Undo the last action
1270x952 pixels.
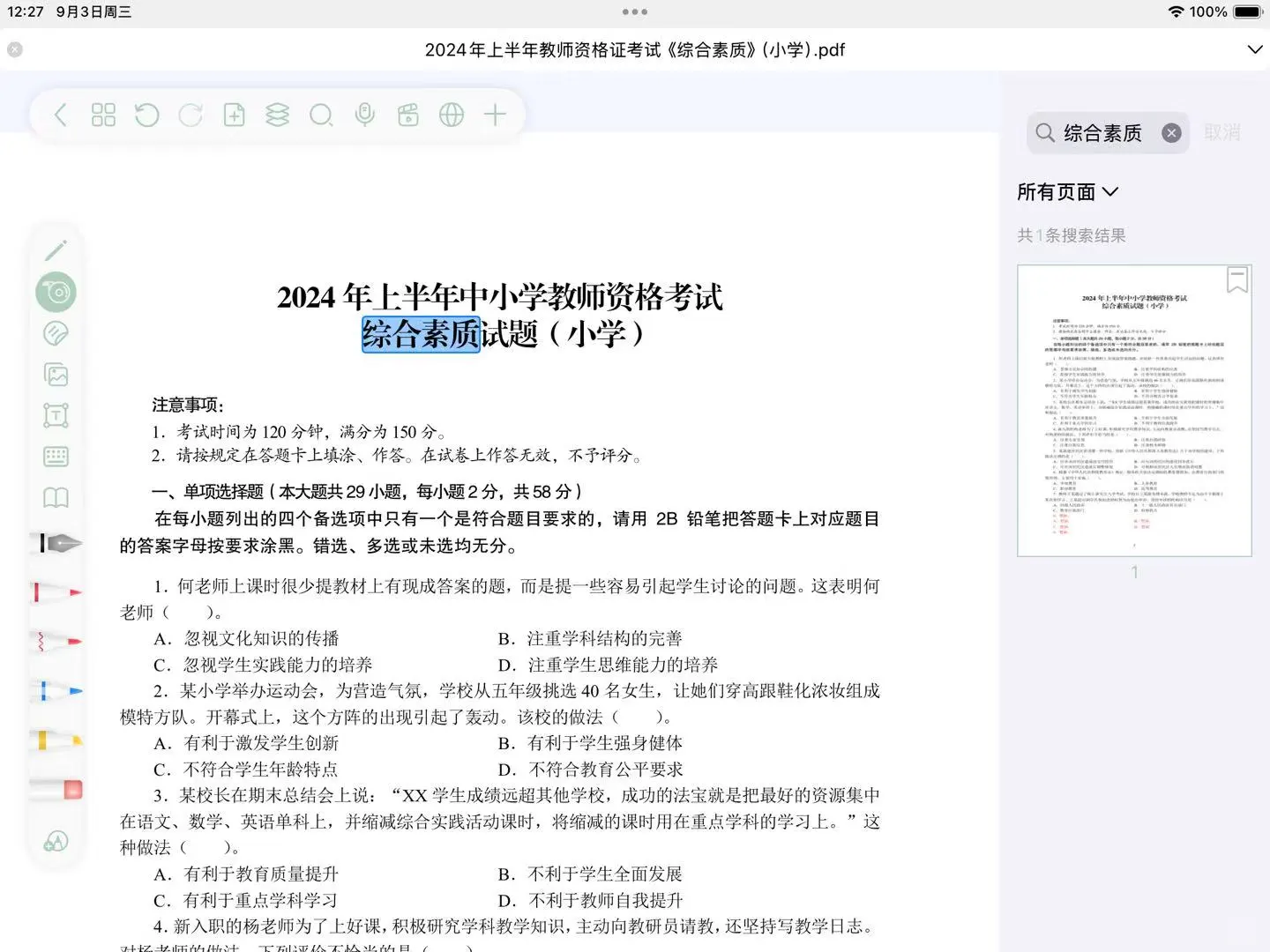click(x=147, y=115)
